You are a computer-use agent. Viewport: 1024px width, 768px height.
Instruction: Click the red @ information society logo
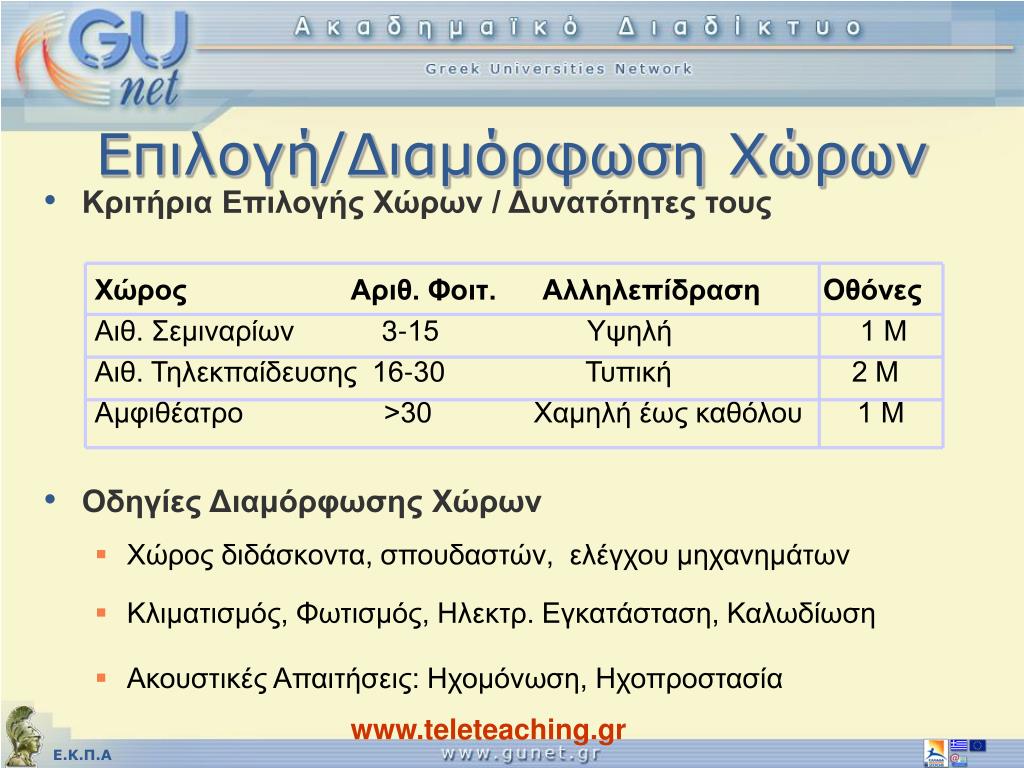(x=959, y=760)
